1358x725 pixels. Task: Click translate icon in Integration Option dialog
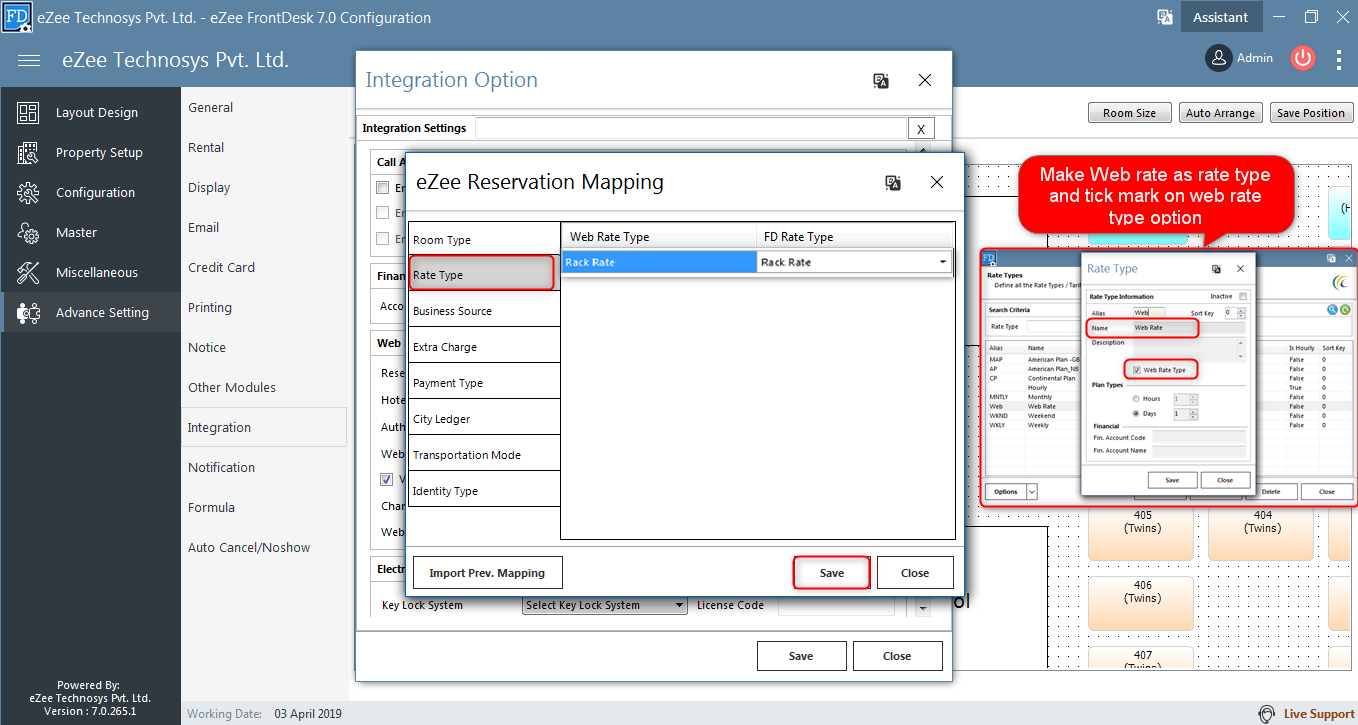881,81
